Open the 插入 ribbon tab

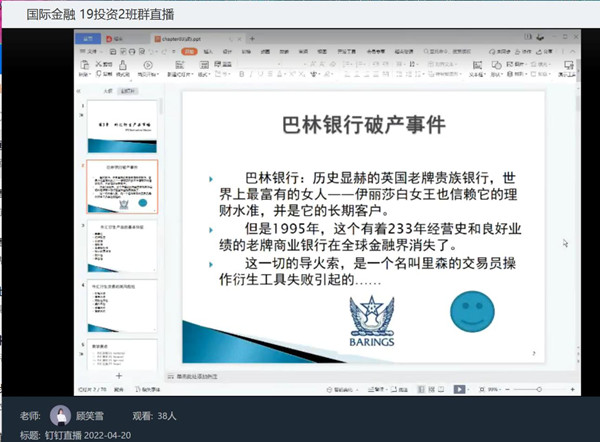pyautogui.click(x=206, y=50)
